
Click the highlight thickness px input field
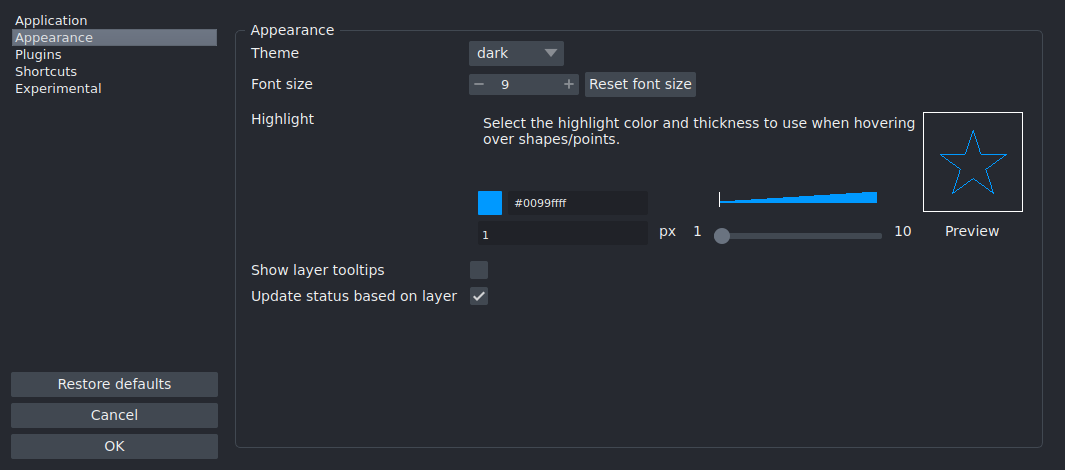(562, 234)
